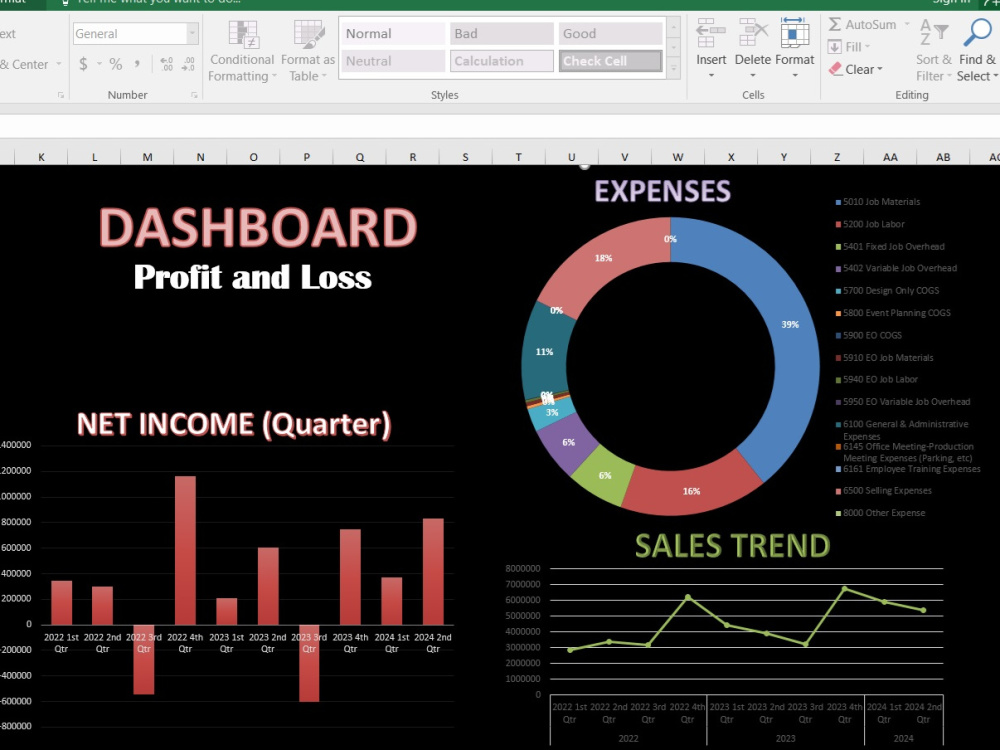Open Conditional Formatting menu
The image size is (1000, 750).
[x=242, y=51]
